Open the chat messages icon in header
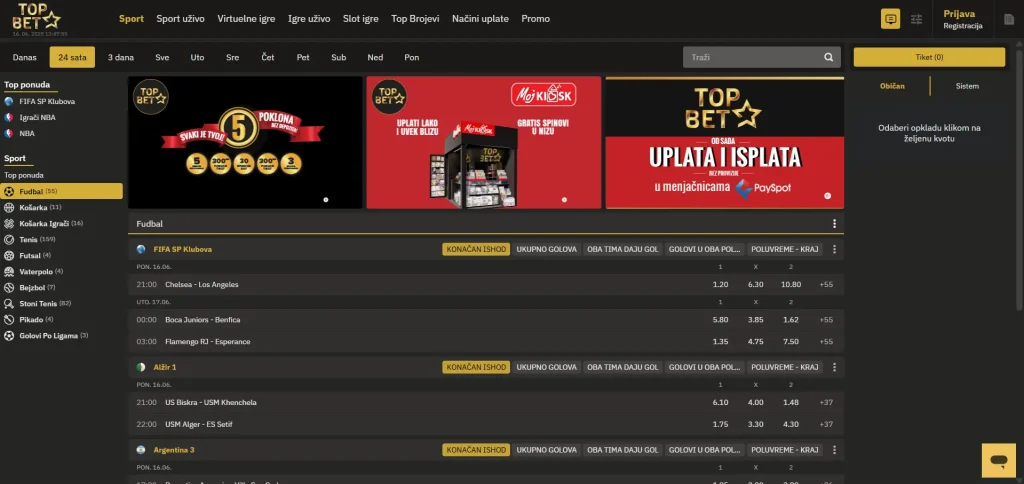1024x484 pixels. (x=890, y=19)
